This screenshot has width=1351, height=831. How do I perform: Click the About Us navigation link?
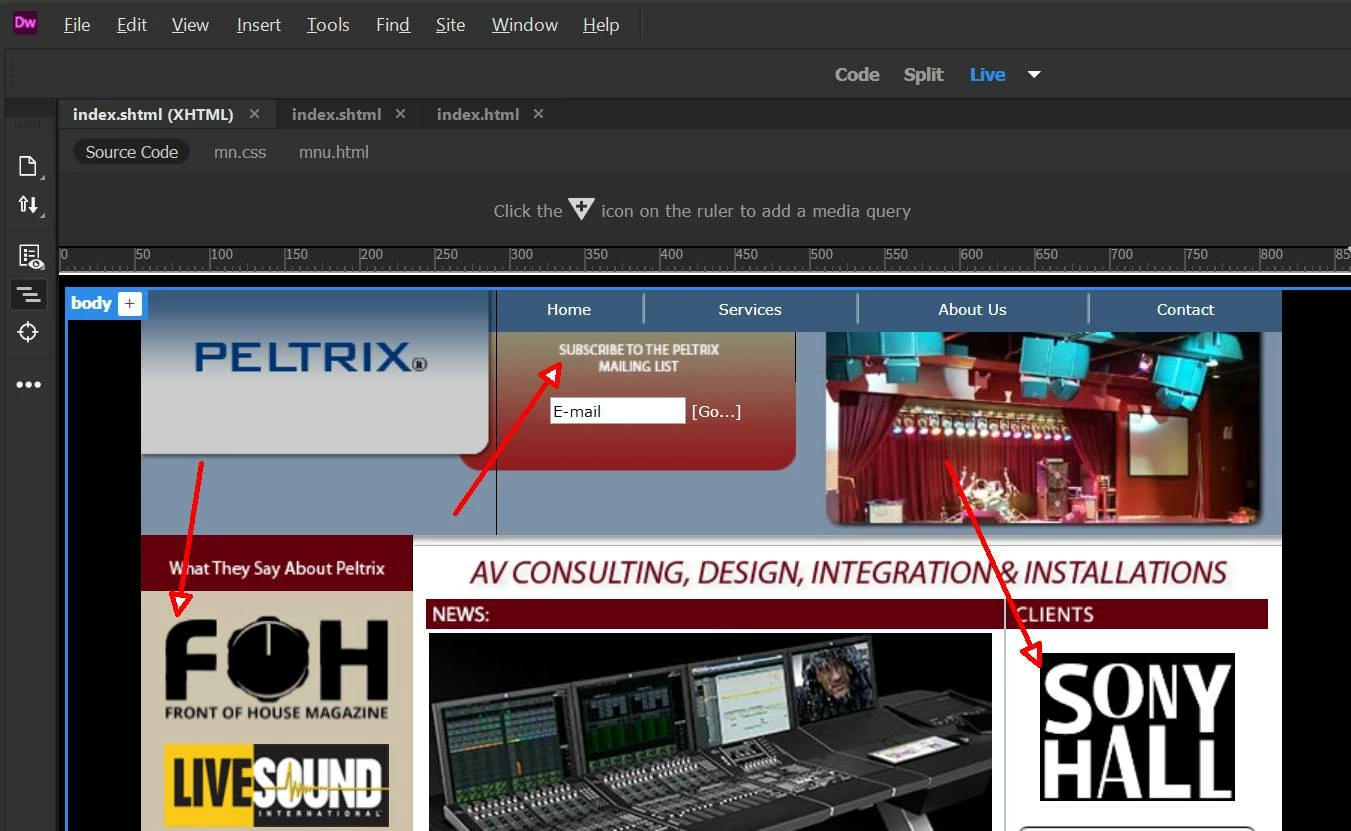pos(972,310)
